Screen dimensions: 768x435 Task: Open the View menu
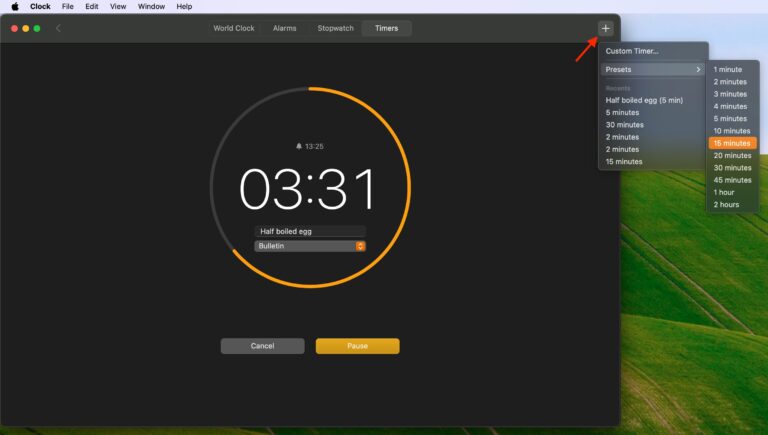coord(118,6)
